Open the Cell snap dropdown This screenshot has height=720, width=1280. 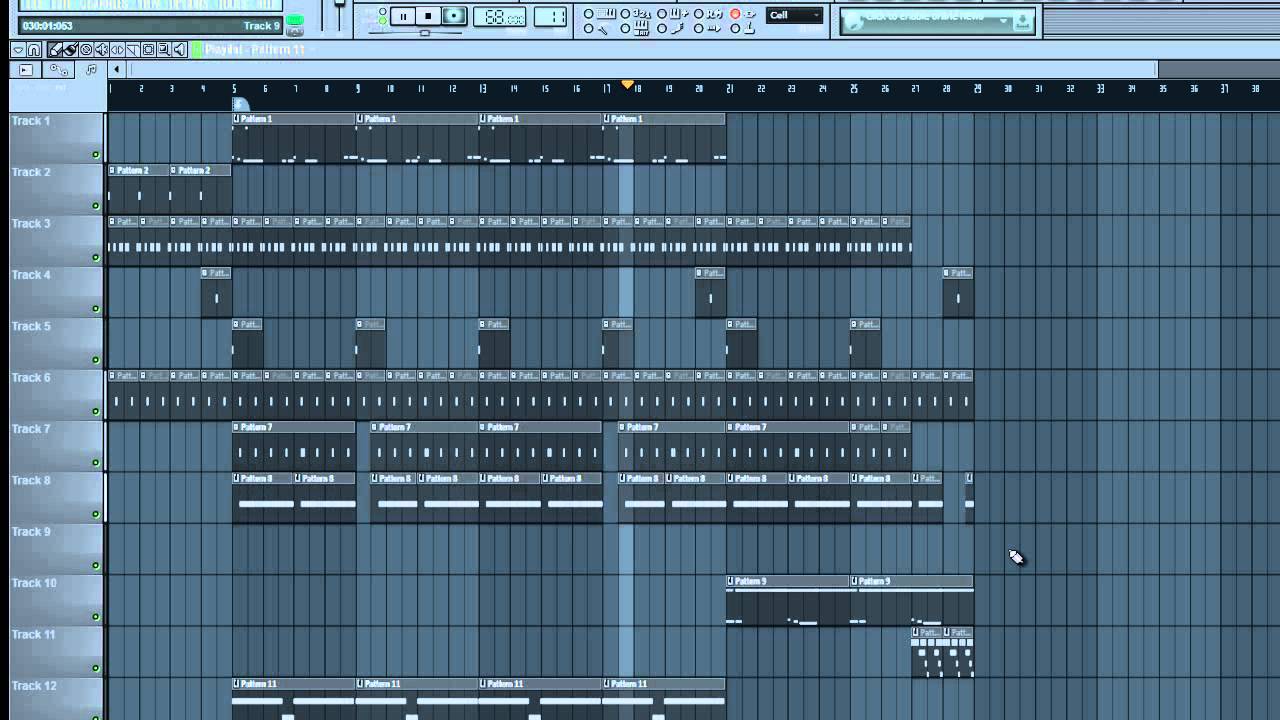pos(794,15)
